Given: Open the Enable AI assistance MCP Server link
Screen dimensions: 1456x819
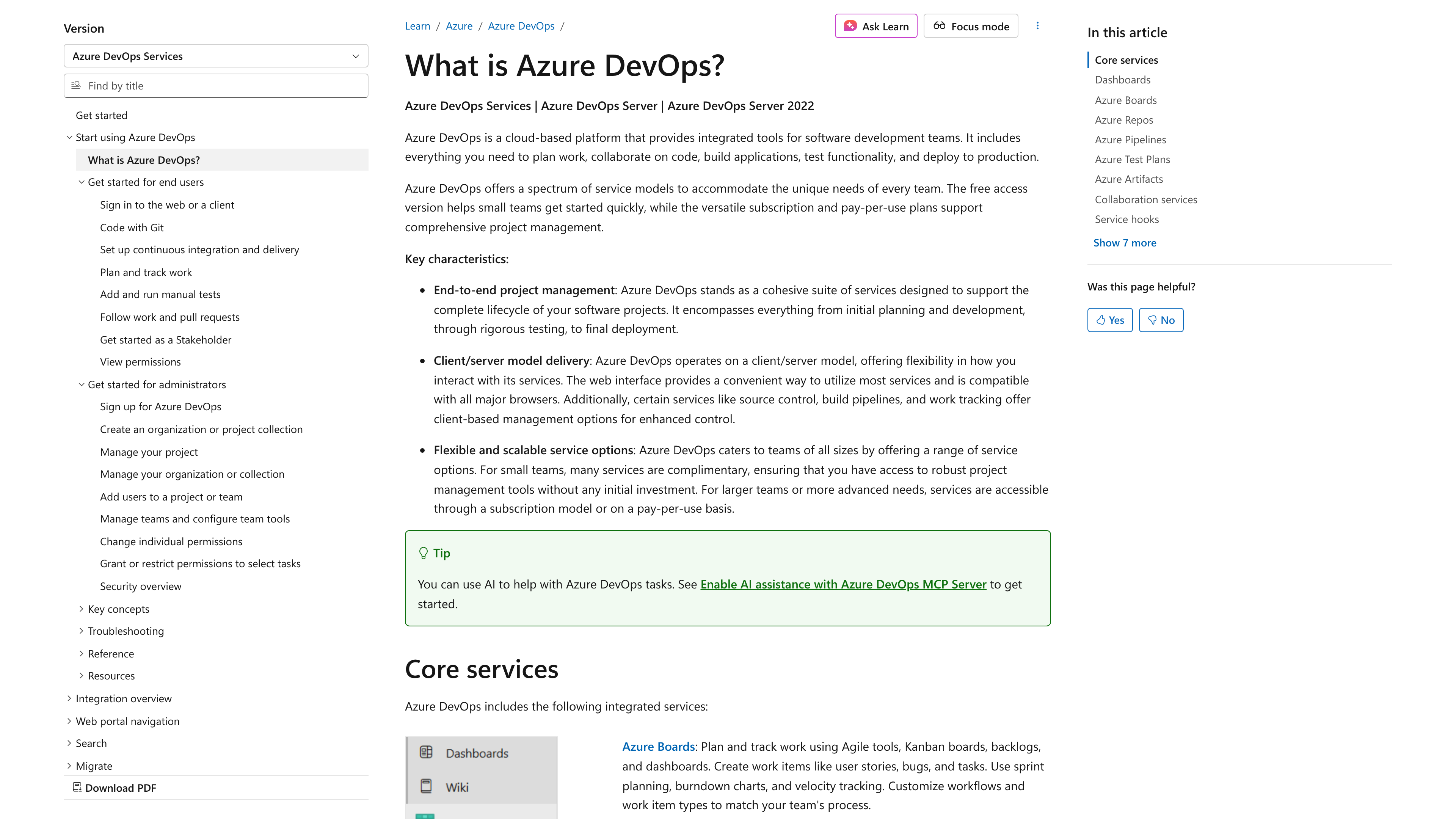Looking at the screenshot, I should point(844,584).
